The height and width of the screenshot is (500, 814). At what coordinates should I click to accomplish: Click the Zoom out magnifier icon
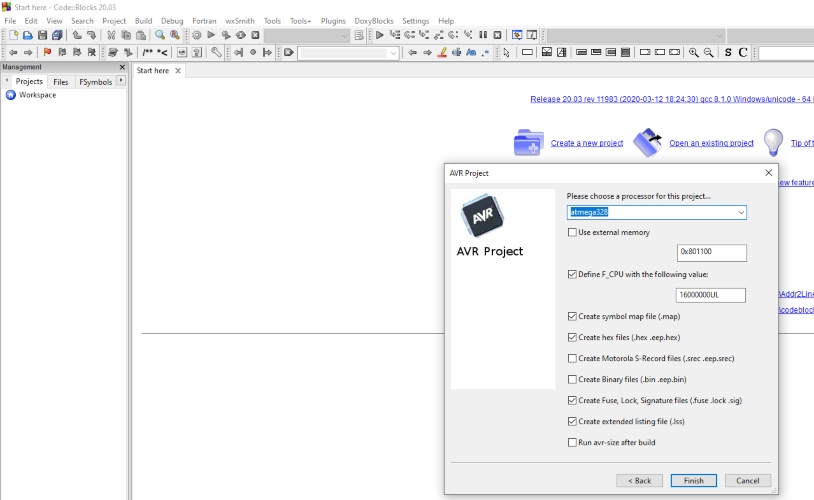pyautogui.click(x=708, y=52)
